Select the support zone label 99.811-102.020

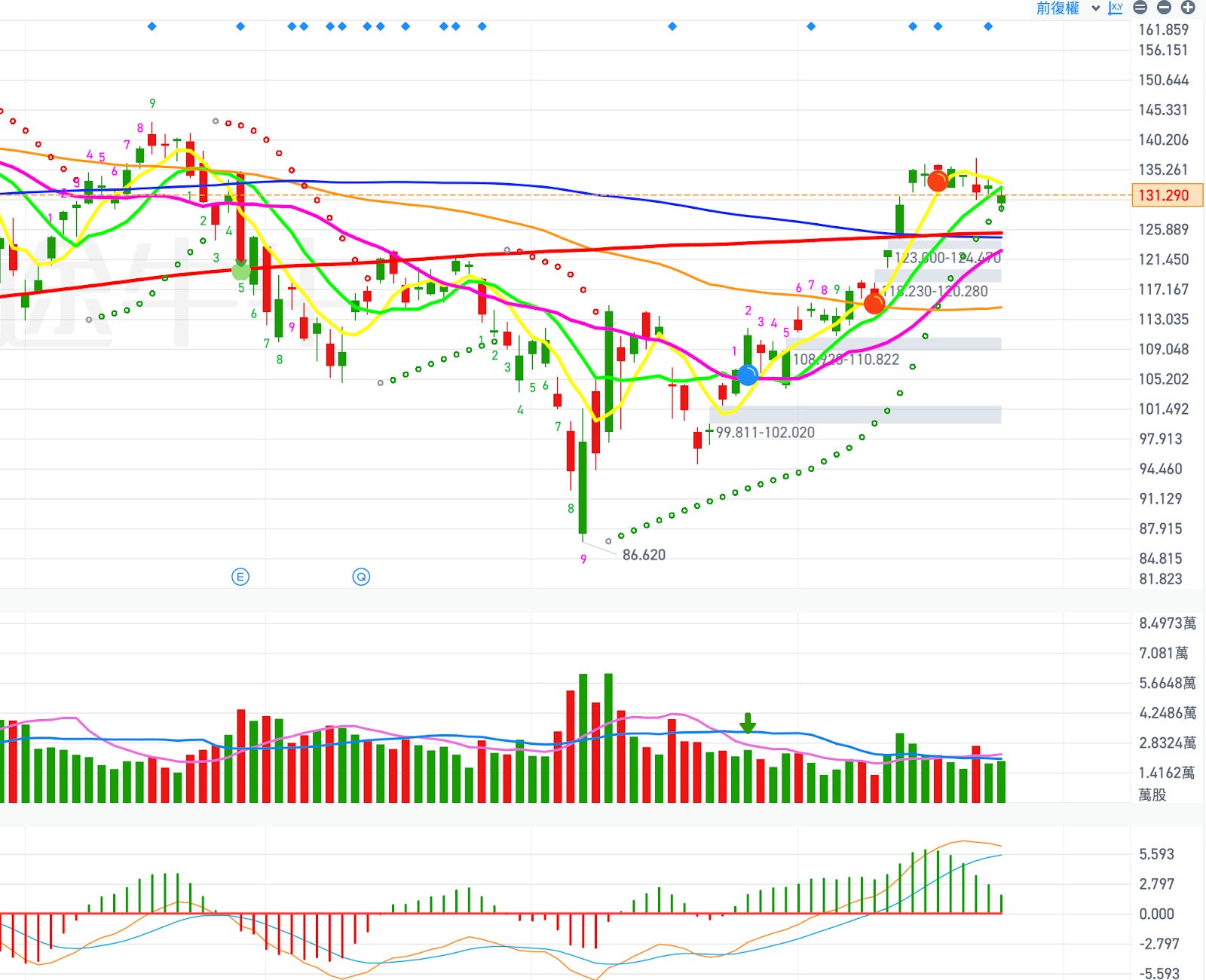[765, 433]
